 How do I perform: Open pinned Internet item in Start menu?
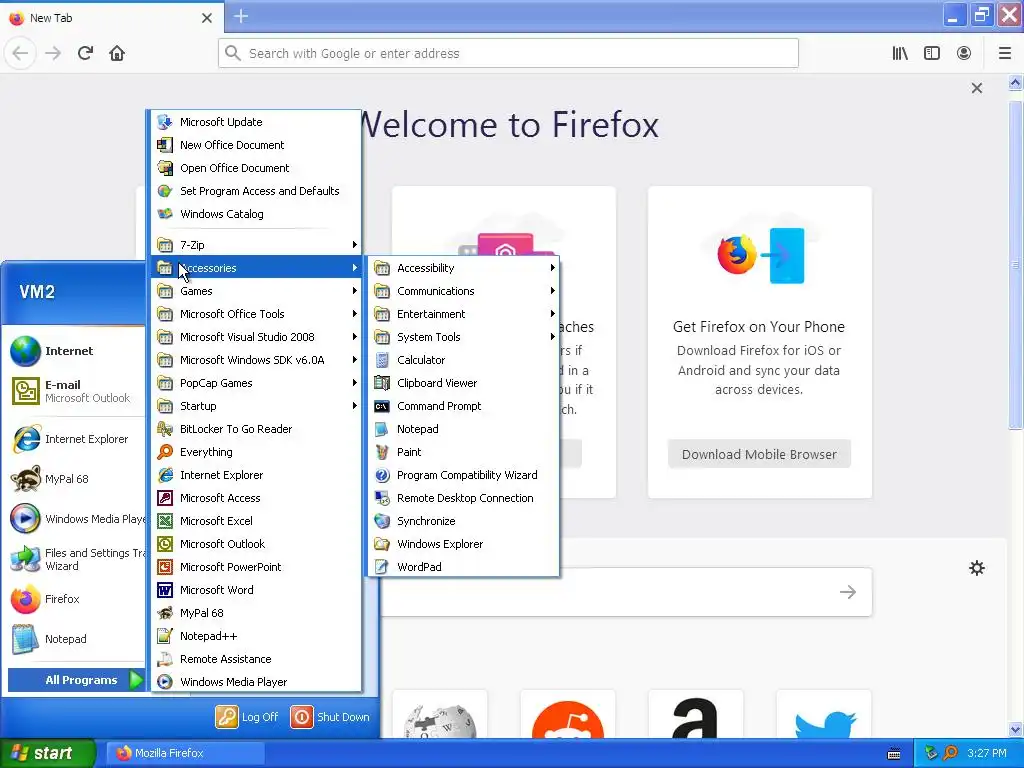(x=75, y=351)
